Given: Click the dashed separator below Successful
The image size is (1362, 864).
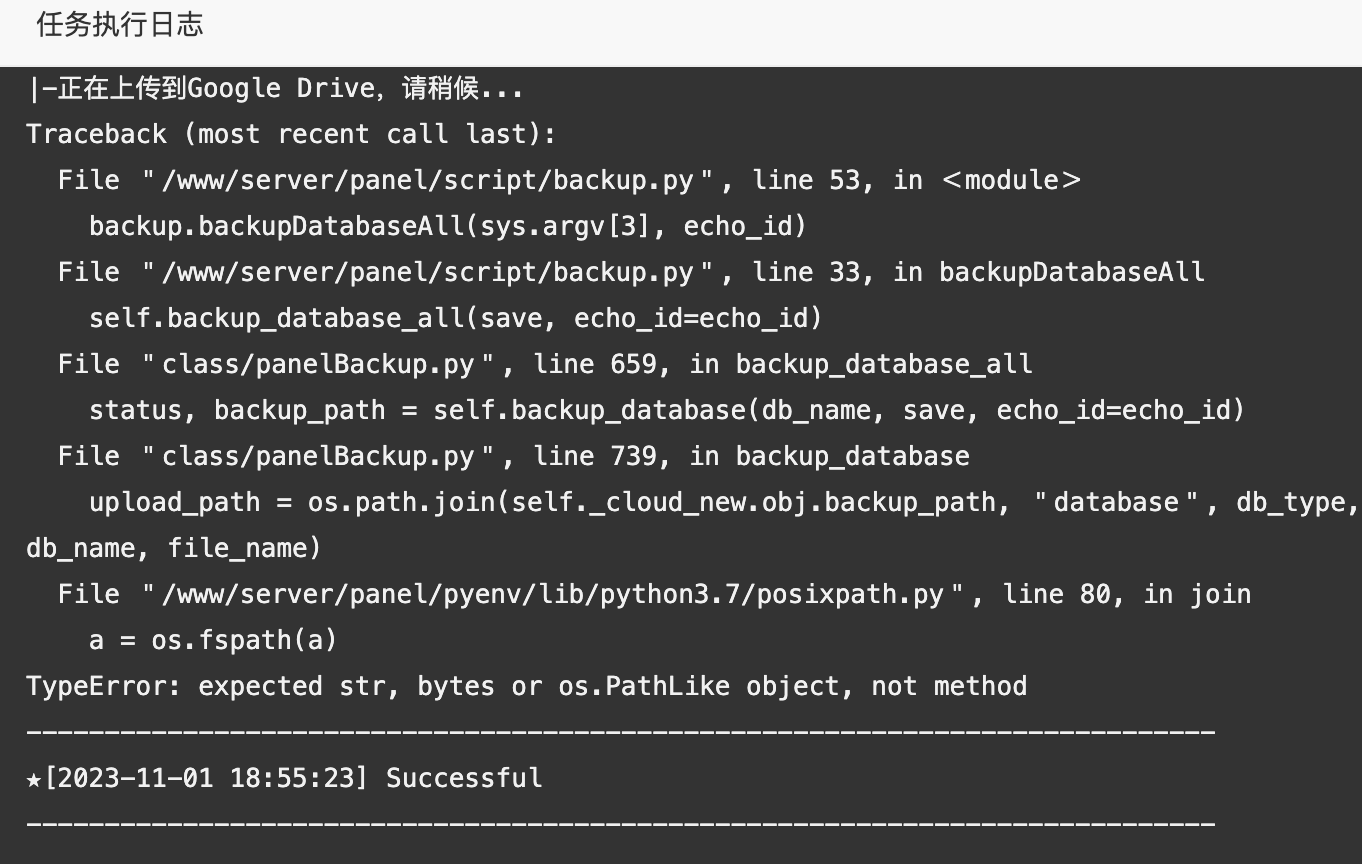Looking at the screenshot, I should (x=621, y=825).
